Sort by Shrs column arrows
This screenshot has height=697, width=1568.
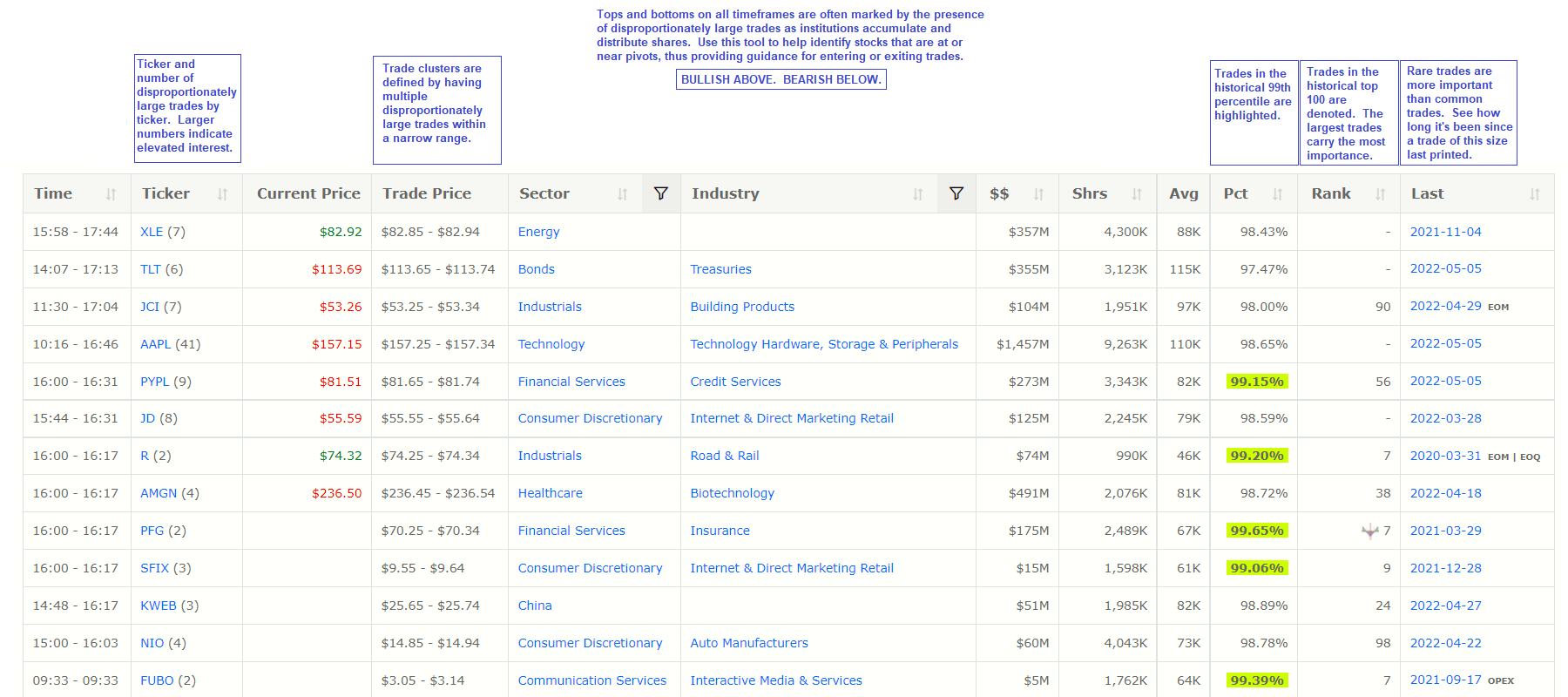pos(1137,194)
